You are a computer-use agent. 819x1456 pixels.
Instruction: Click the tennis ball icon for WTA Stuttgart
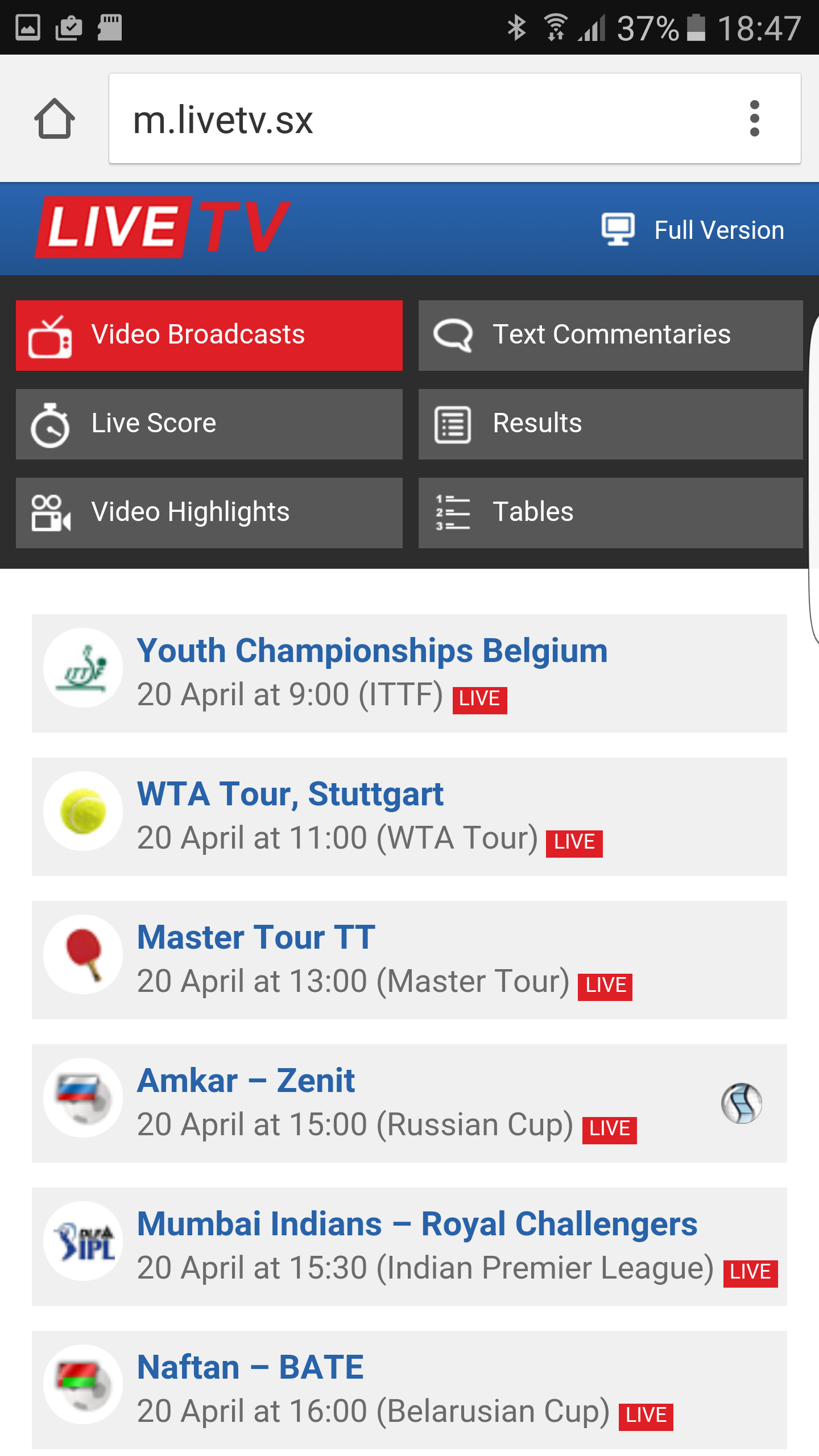point(84,811)
